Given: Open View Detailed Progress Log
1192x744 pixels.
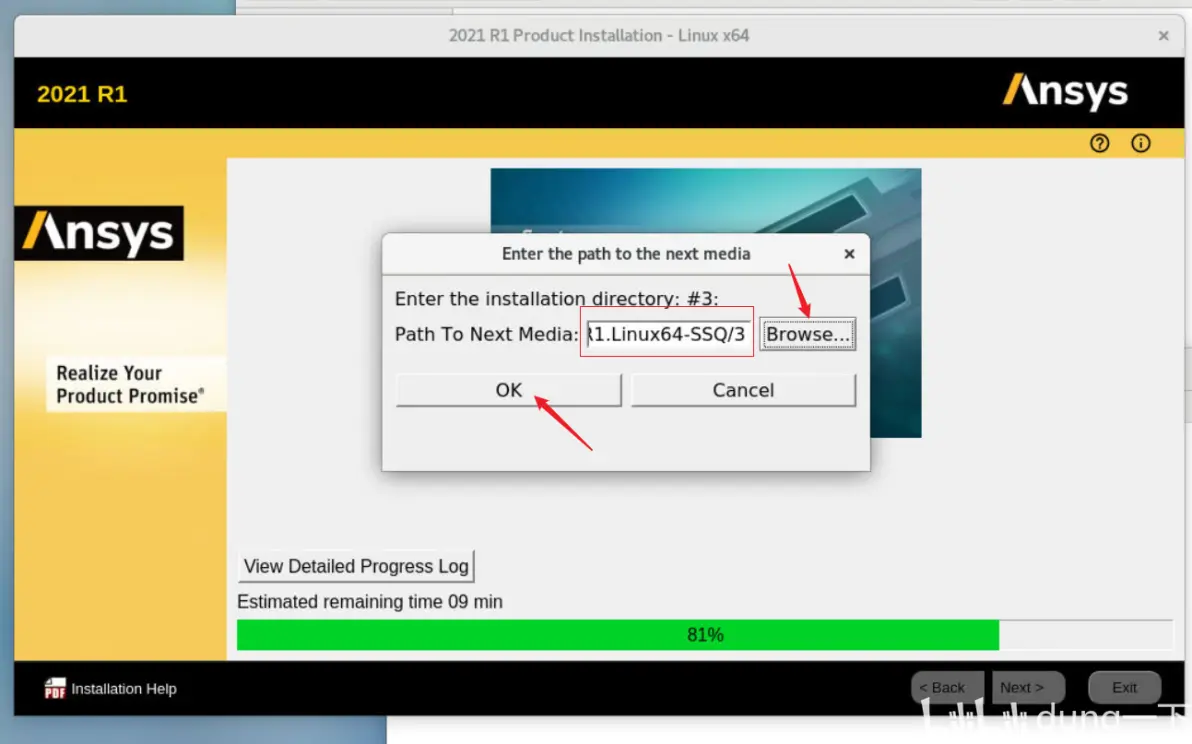Looking at the screenshot, I should 356,566.
